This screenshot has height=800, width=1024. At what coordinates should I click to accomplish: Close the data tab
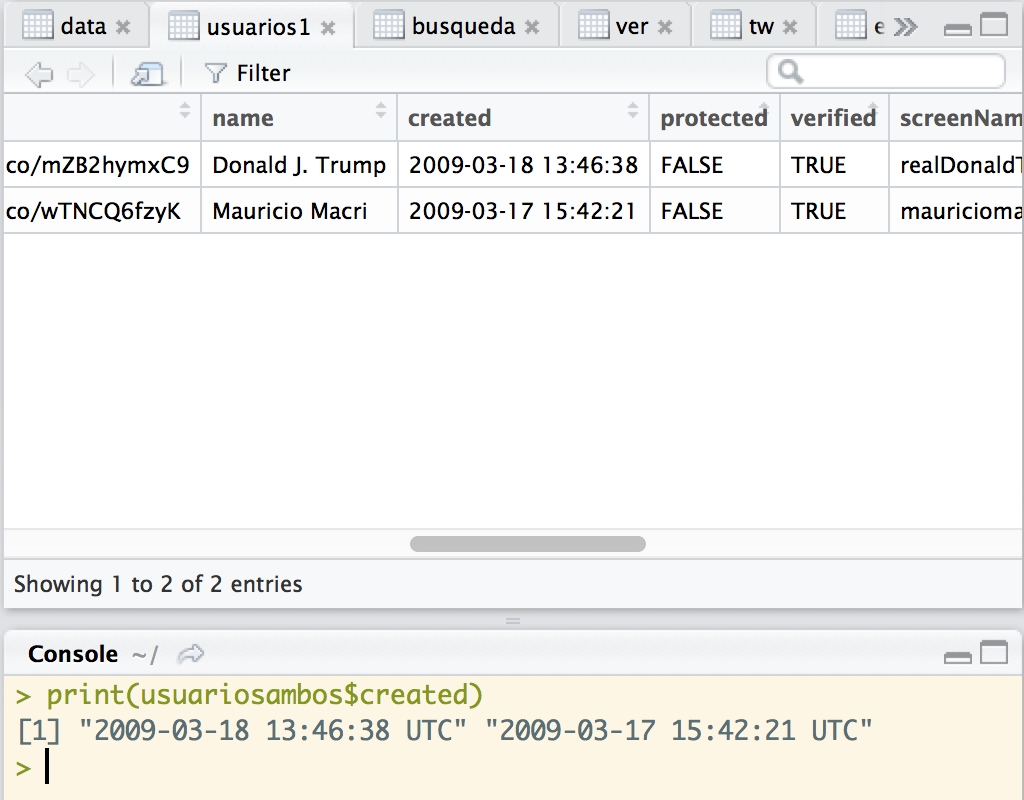(123, 27)
